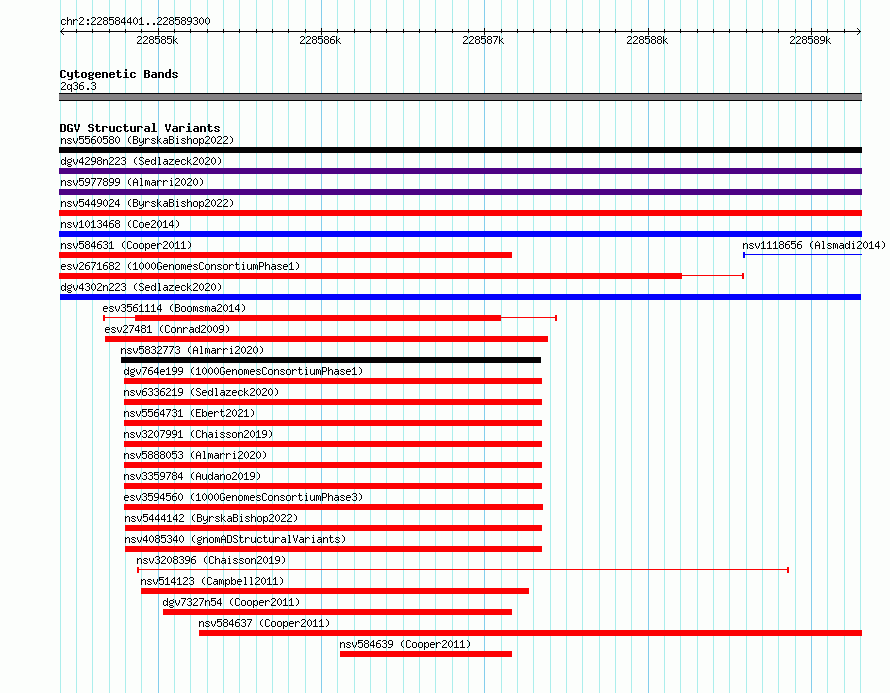The image size is (890, 693).
Task: Open variant nsv5977899 (Almarri2020)
Action: [132, 182]
